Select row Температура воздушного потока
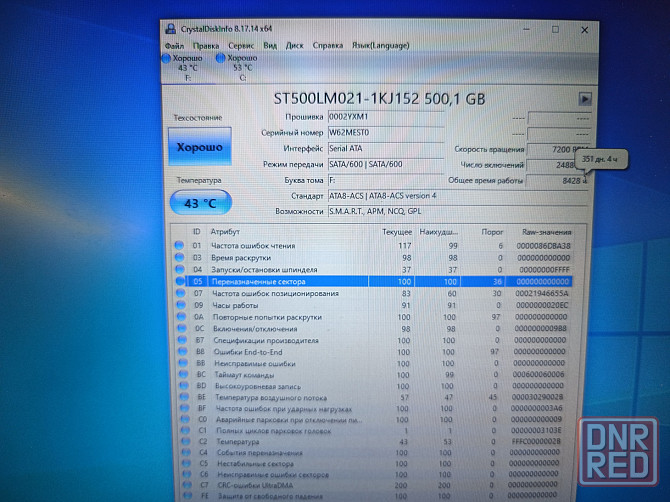This screenshot has width=670, height=502. click(x=374, y=397)
